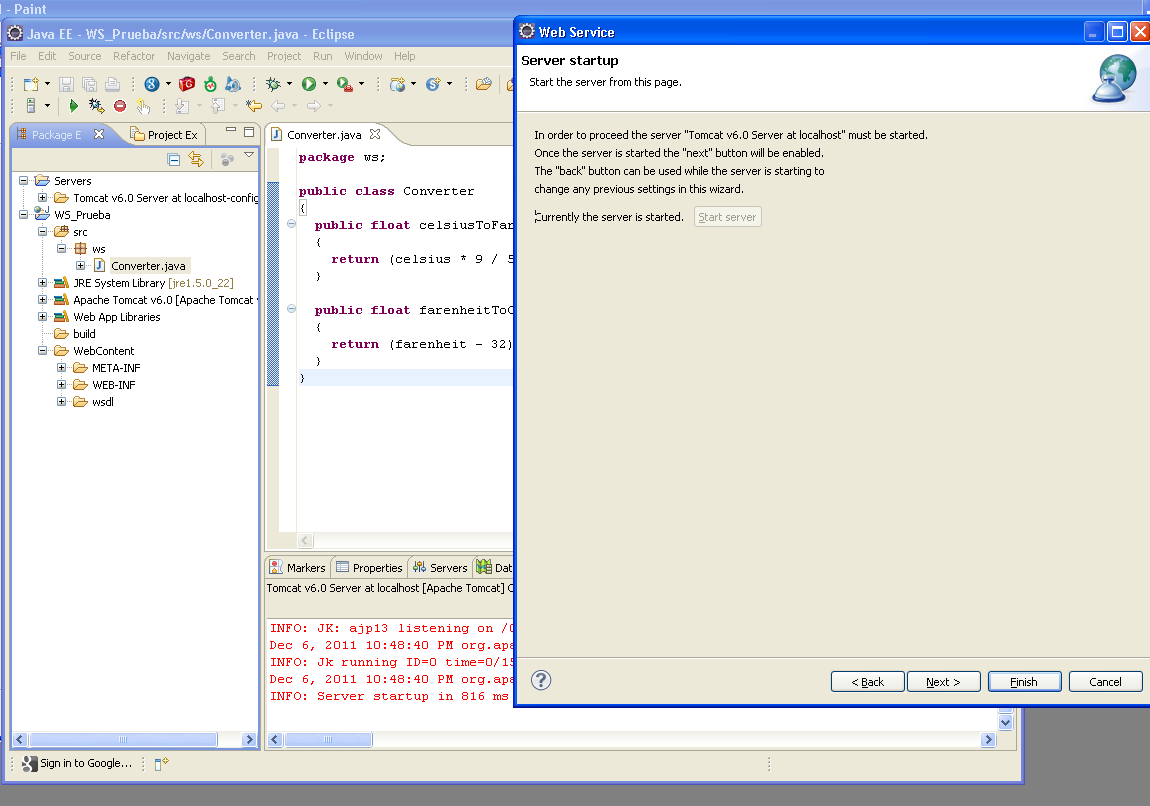Collapse the Servers tree node

click(23, 180)
